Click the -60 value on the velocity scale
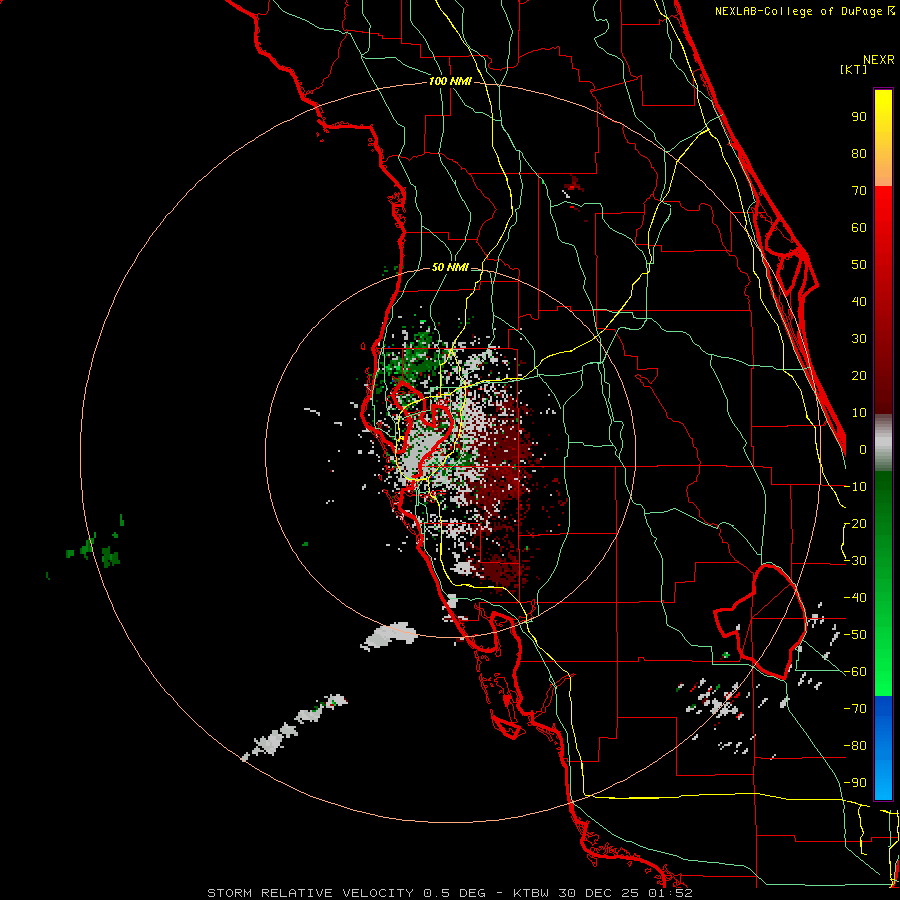 tap(855, 672)
